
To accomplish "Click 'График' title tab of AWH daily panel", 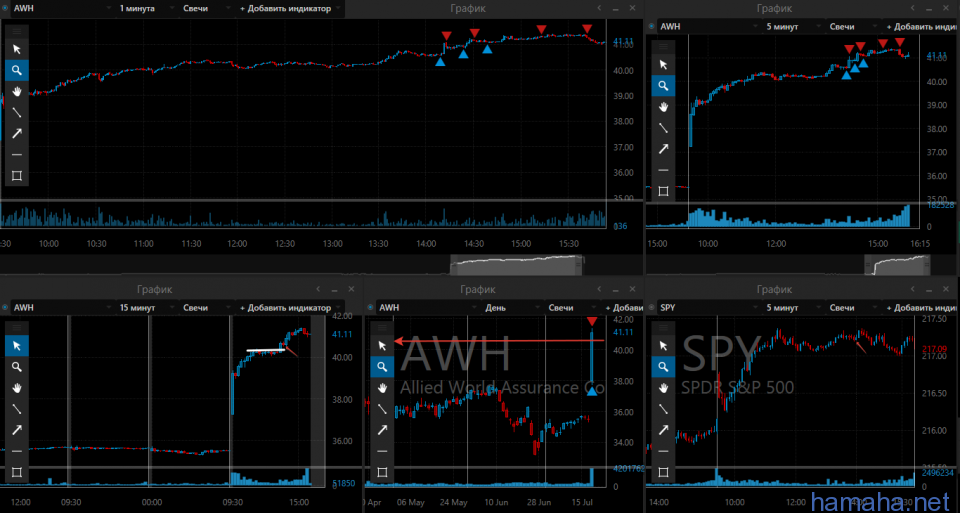I will click(478, 290).
